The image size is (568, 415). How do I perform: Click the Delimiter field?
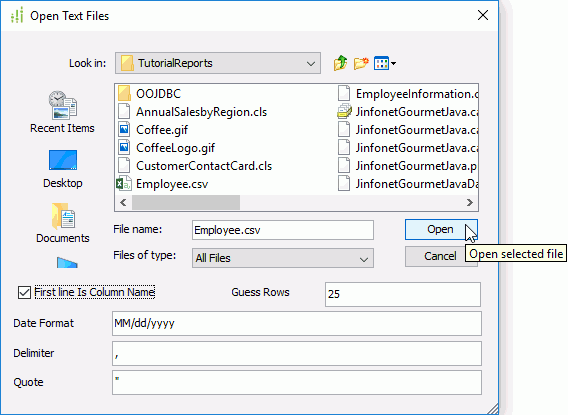point(297,353)
